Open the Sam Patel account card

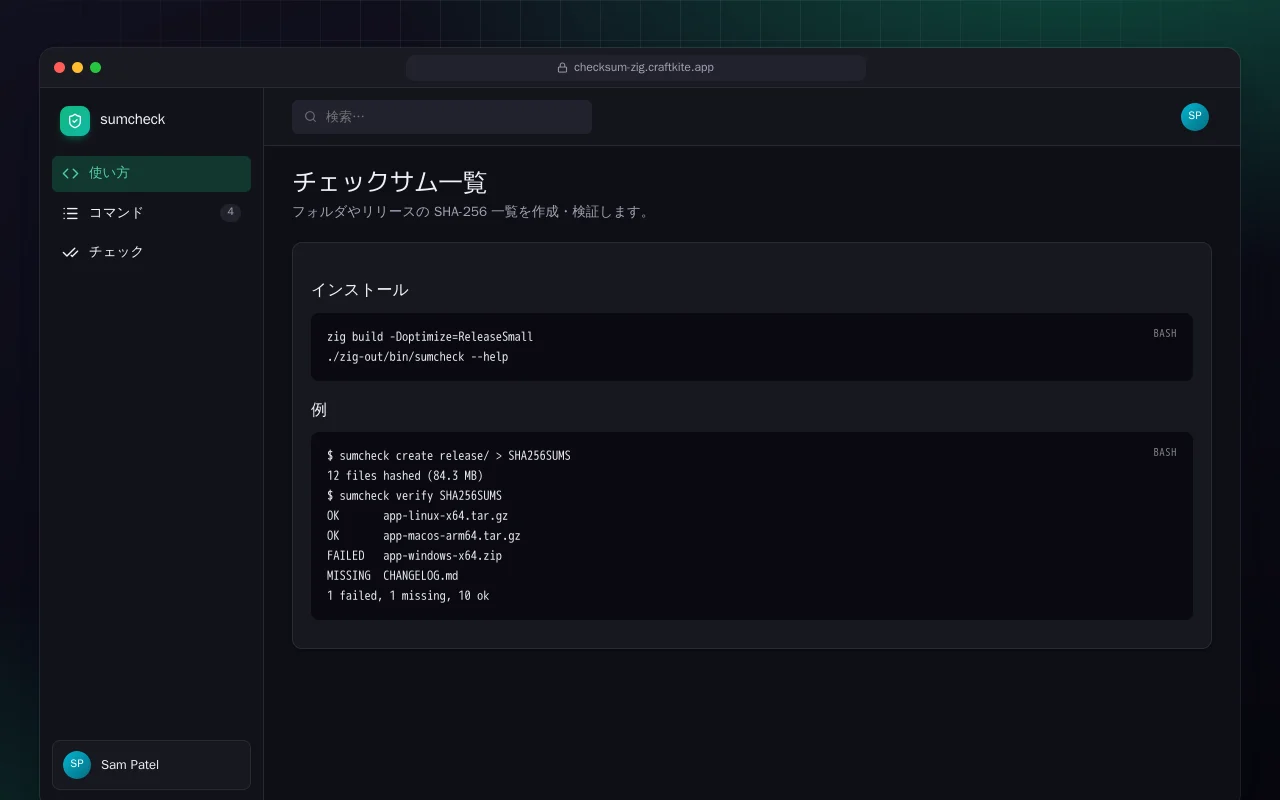(x=151, y=765)
